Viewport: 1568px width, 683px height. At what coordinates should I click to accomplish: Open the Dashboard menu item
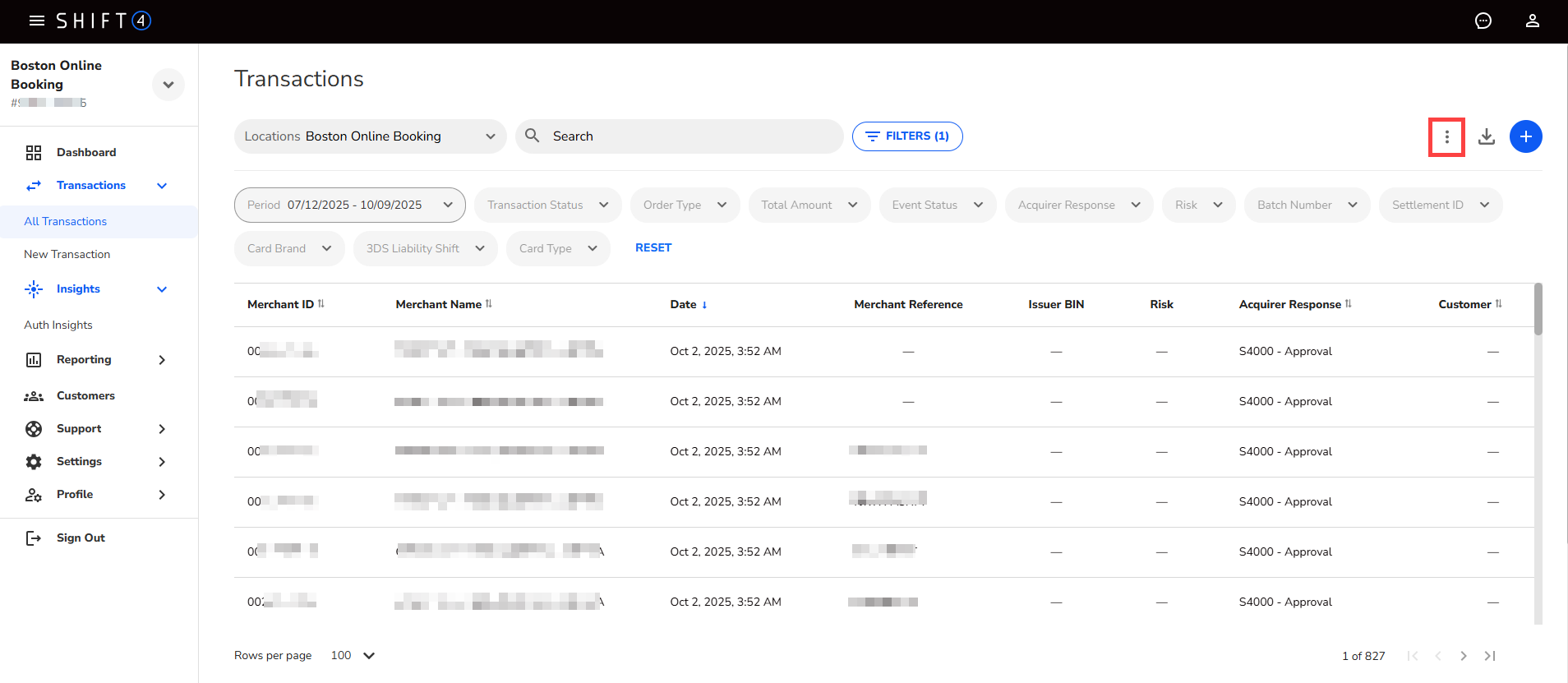coord(86,152)
